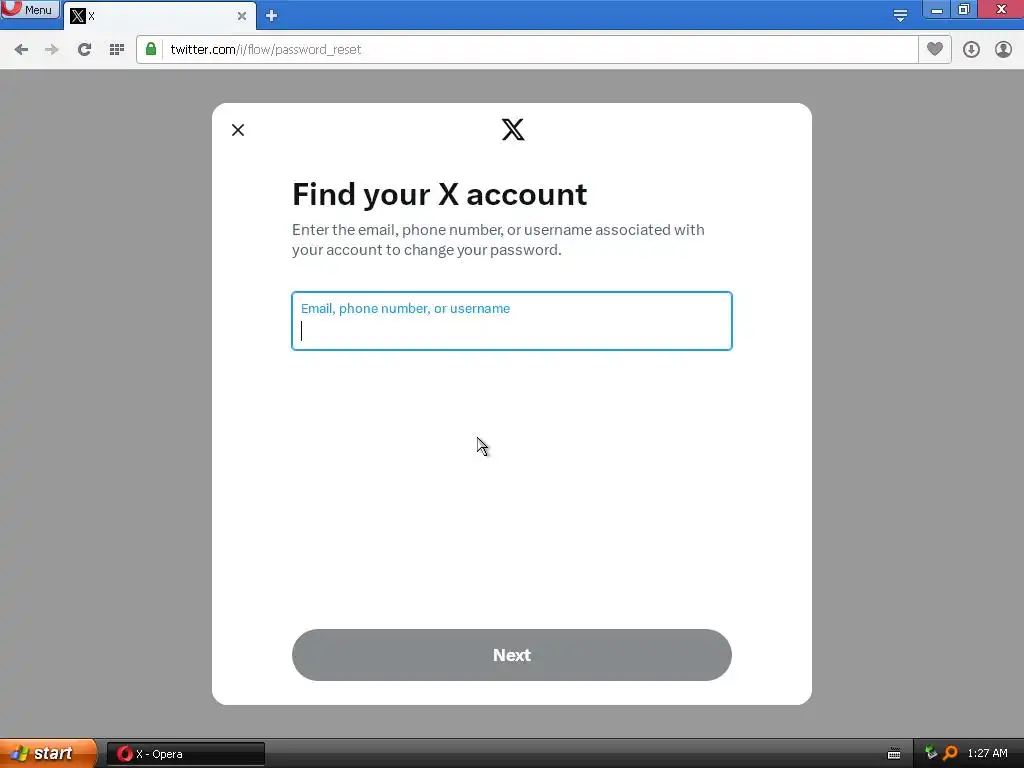
Task: Minimize the Opera window
Action: tap(936, 10)
